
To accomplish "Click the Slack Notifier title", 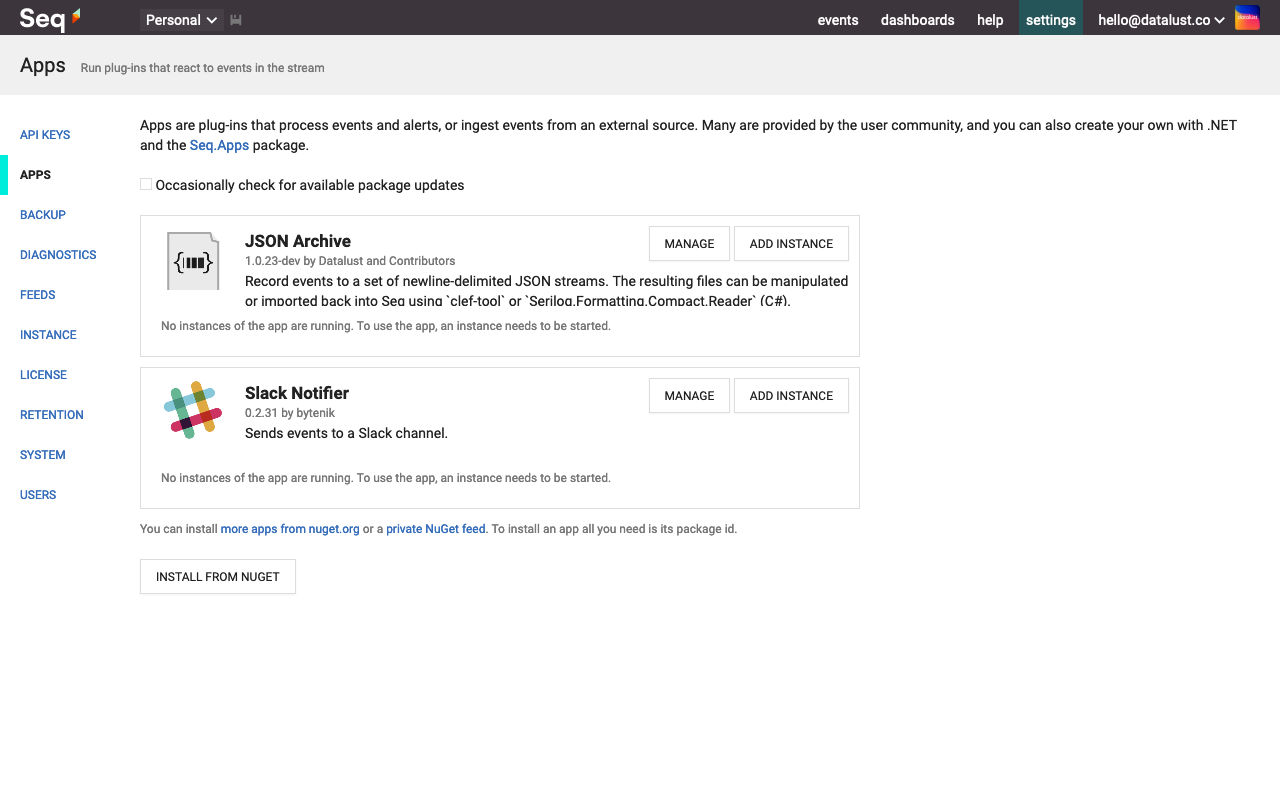I will click(x=297, y=393).
